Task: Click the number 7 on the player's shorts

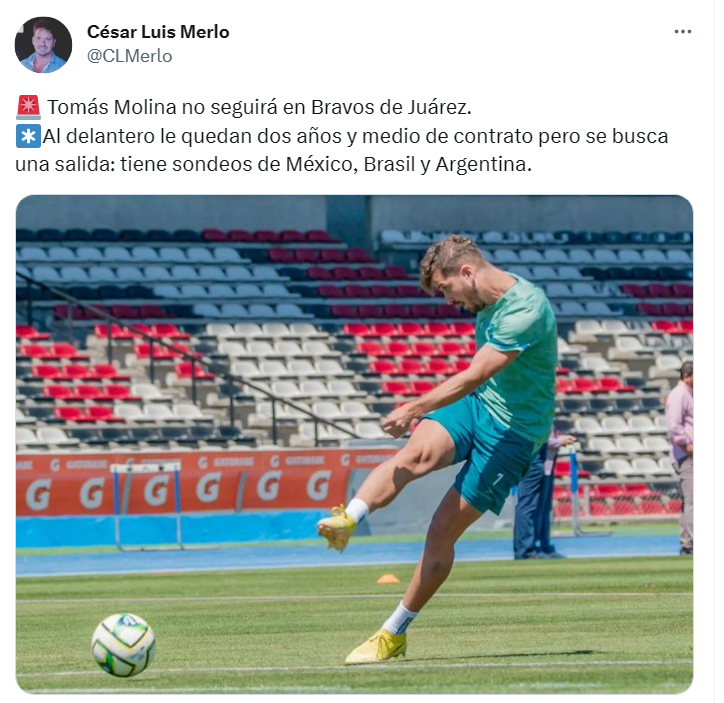Action: tap(497, 479)
